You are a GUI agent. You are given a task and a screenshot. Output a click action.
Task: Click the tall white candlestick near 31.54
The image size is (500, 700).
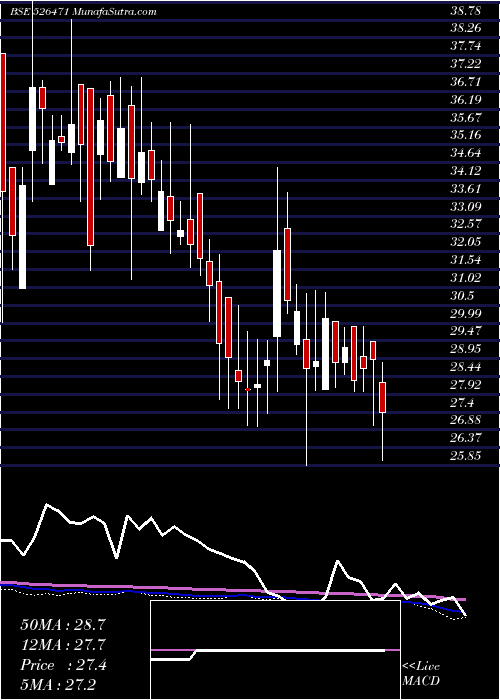point(277,293)
